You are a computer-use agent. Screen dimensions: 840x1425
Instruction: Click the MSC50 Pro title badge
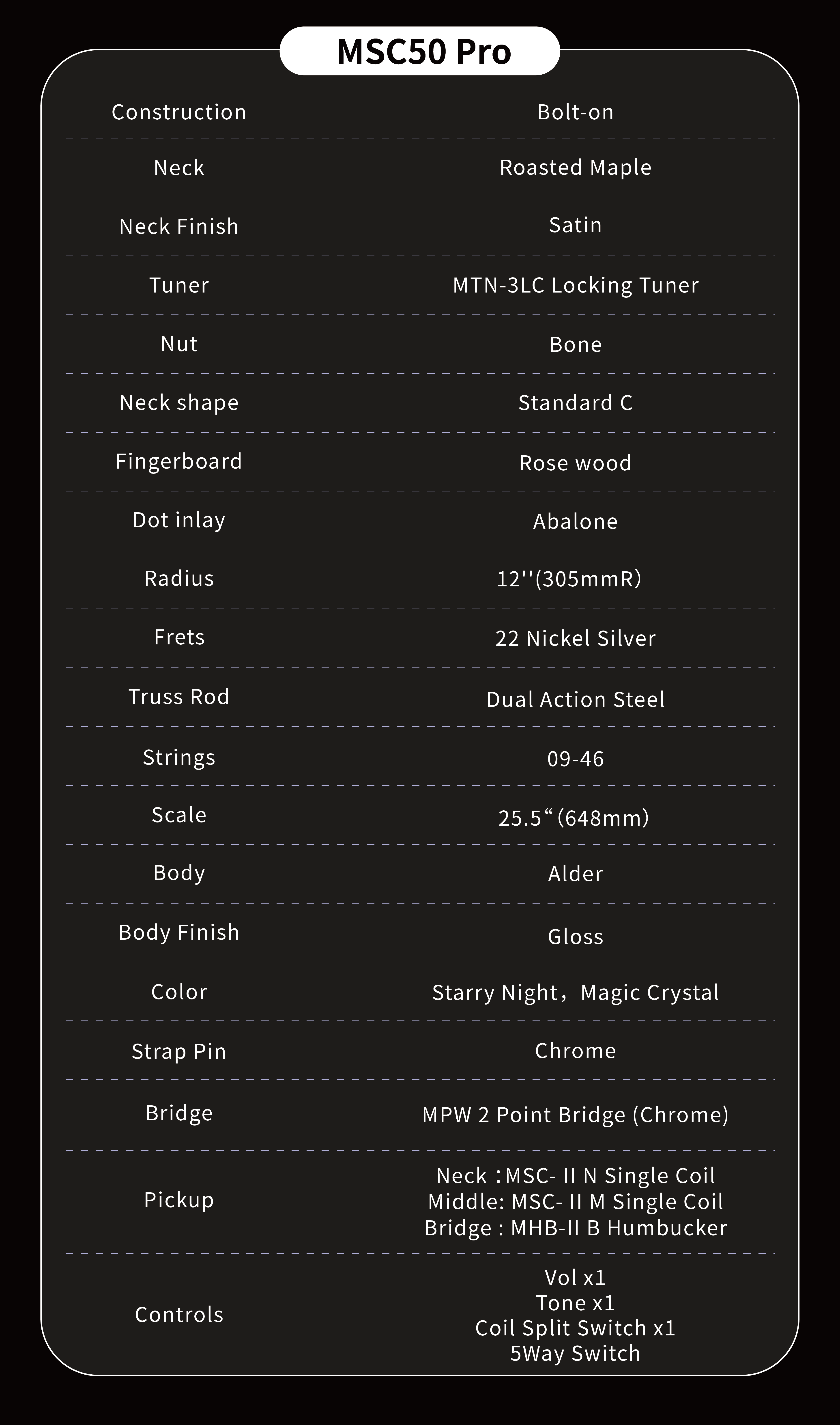(420, 51)
